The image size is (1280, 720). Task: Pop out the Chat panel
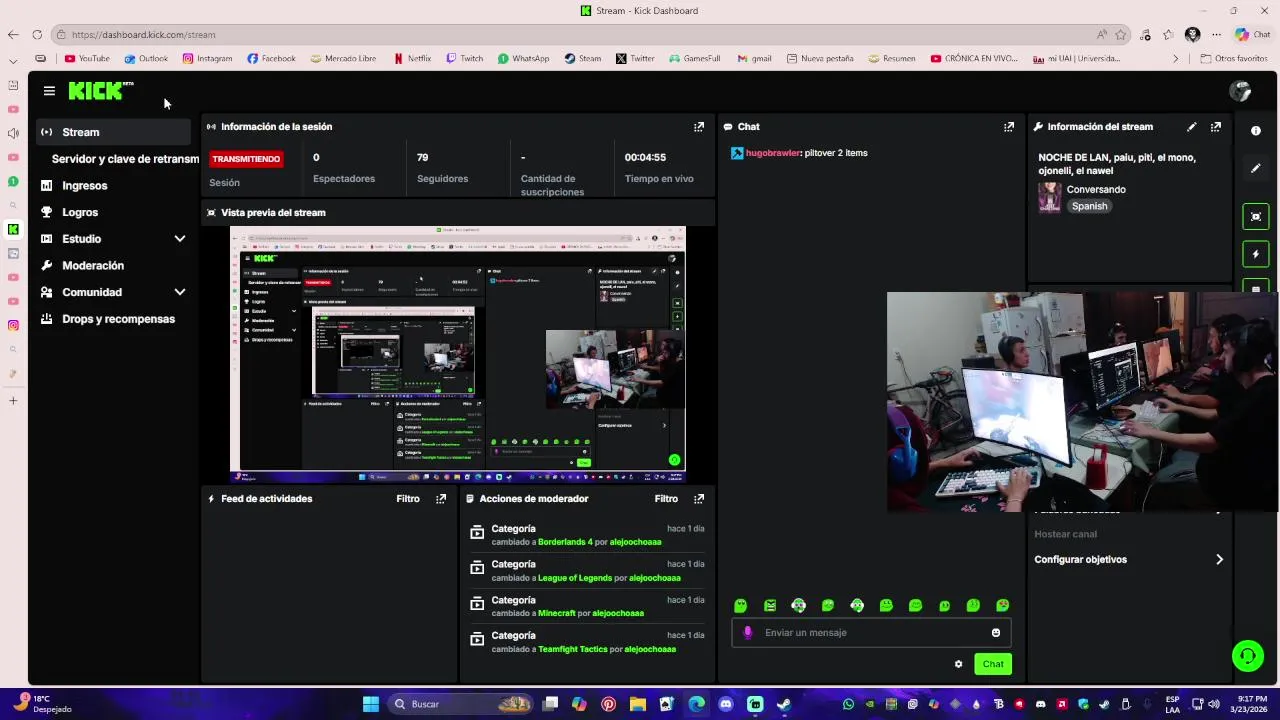(1009, 127)
